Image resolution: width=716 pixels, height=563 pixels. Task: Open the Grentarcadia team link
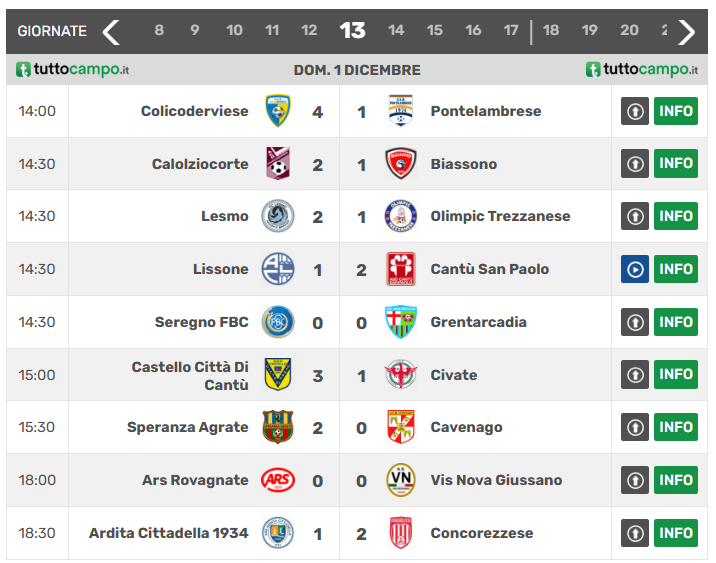coord(478,322)
